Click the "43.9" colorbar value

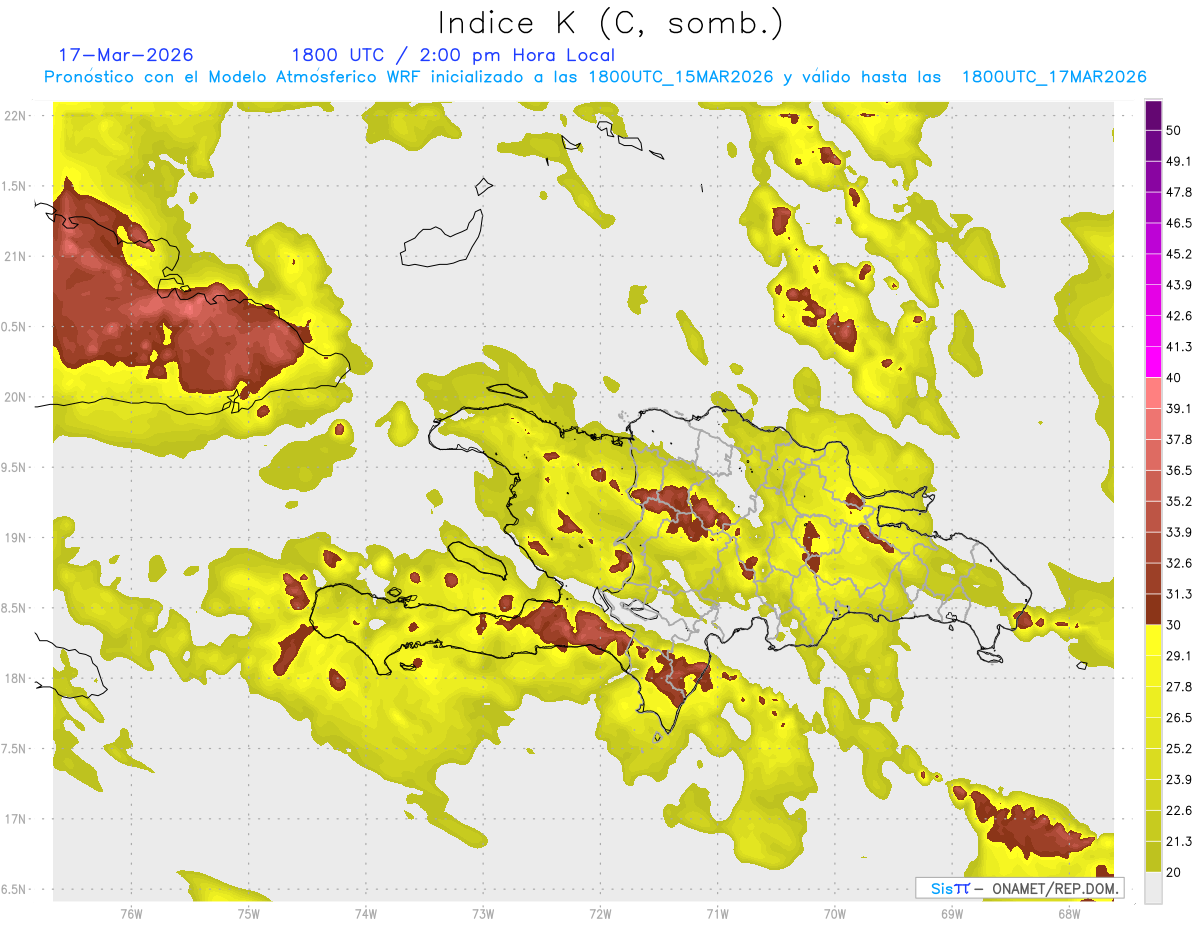point(1179,285)
